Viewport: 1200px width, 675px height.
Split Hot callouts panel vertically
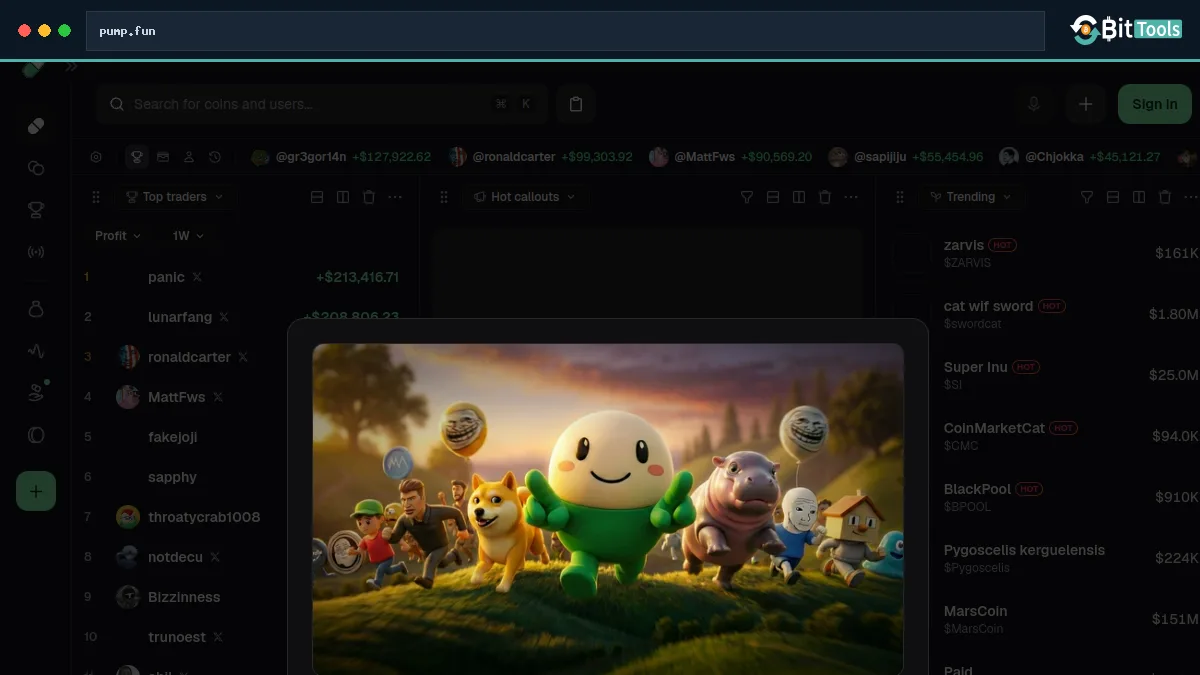[799, 197]
